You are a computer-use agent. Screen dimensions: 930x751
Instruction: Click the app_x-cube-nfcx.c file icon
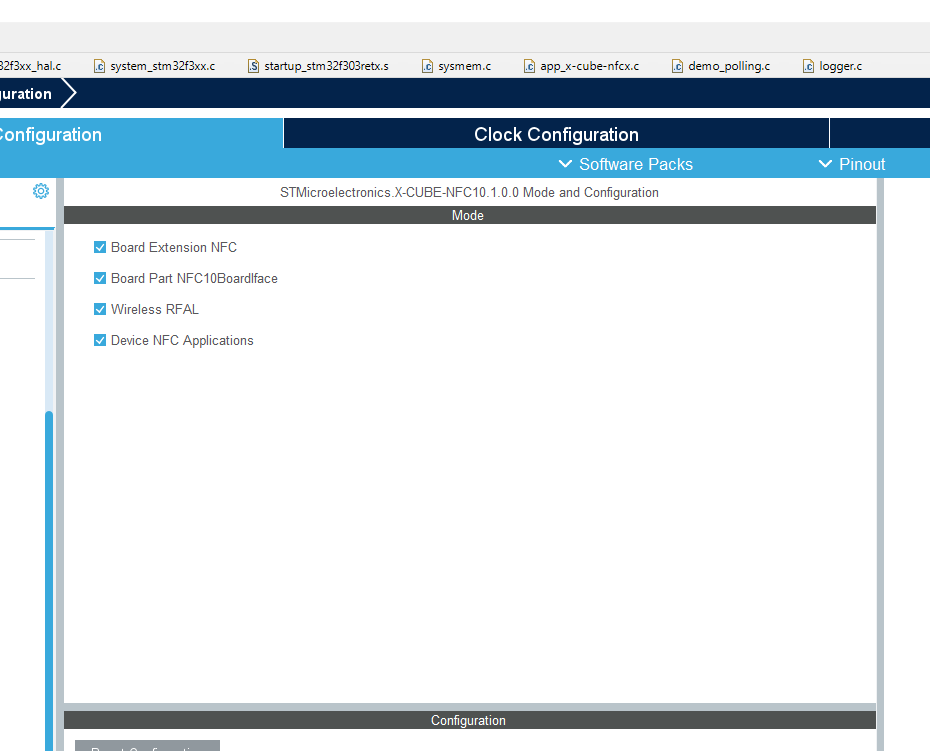[x=530, y=66]
